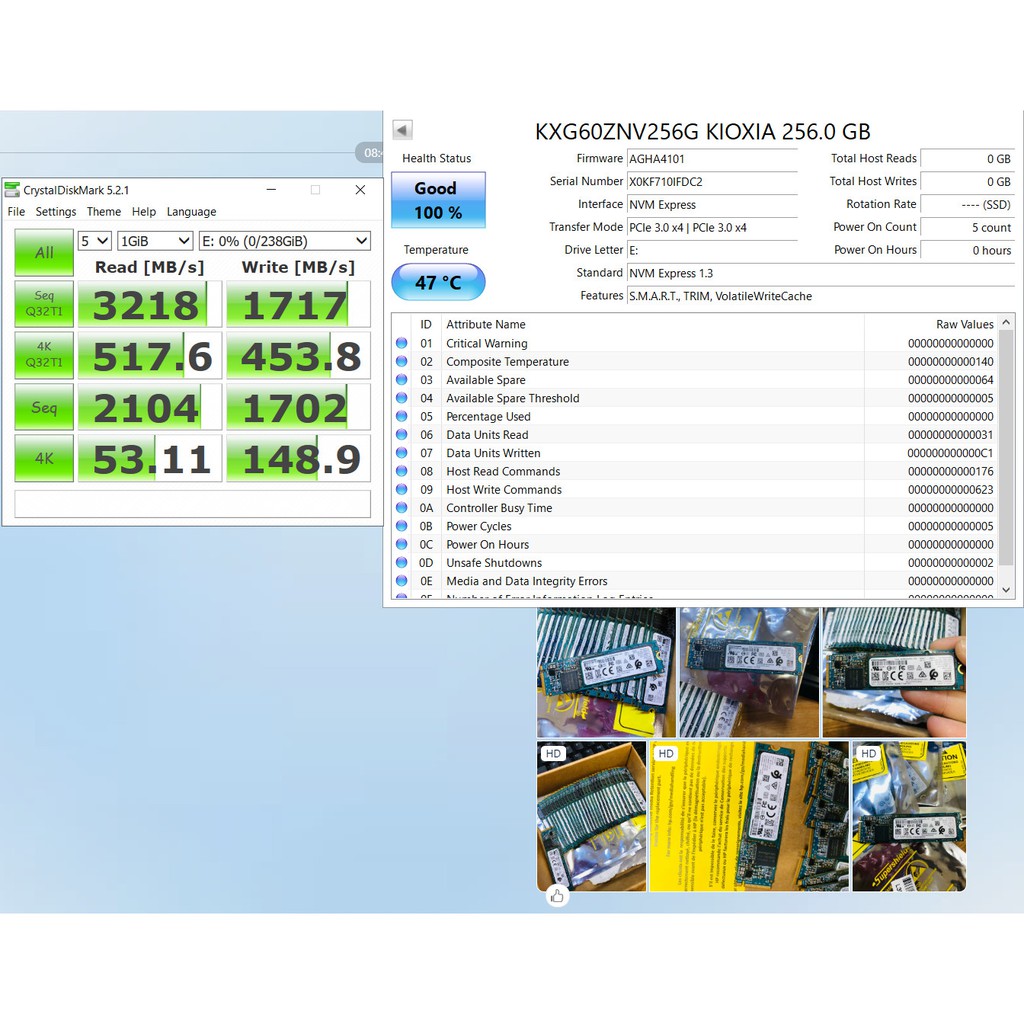Open the Settings menu
This screenshot has width=1024, height=1024.
56,212
